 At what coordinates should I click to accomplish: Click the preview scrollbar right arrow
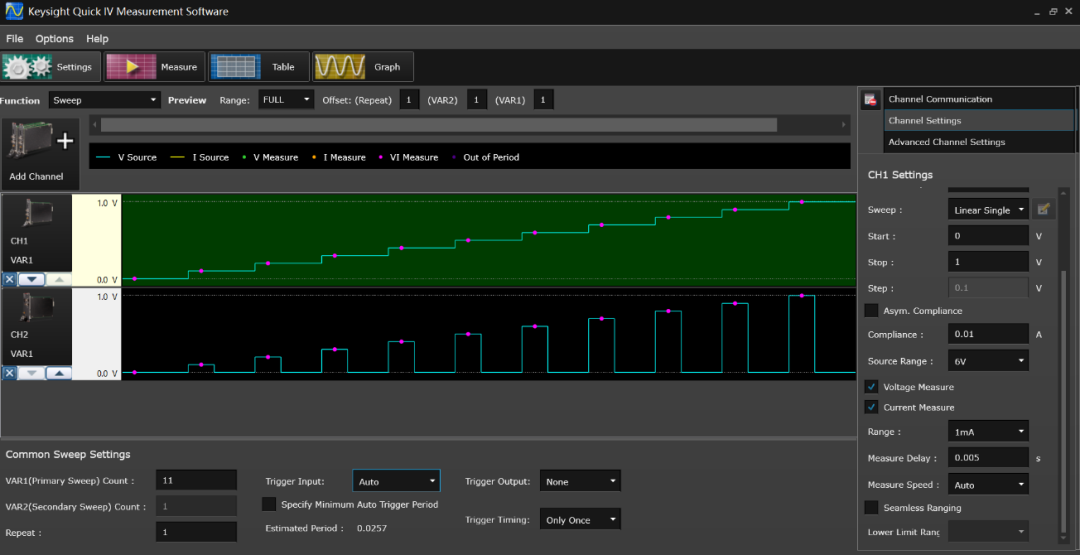[x=844, y=125]
